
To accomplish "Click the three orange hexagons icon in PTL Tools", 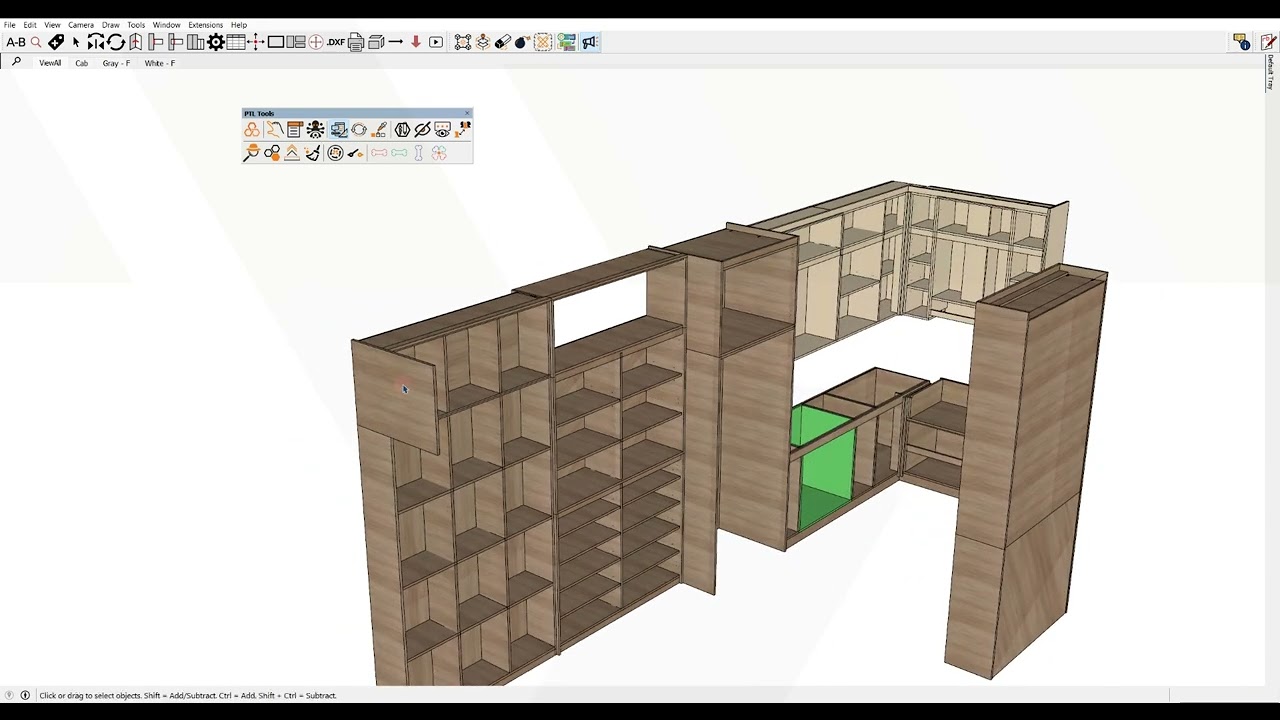I will [x=252, y=130].
